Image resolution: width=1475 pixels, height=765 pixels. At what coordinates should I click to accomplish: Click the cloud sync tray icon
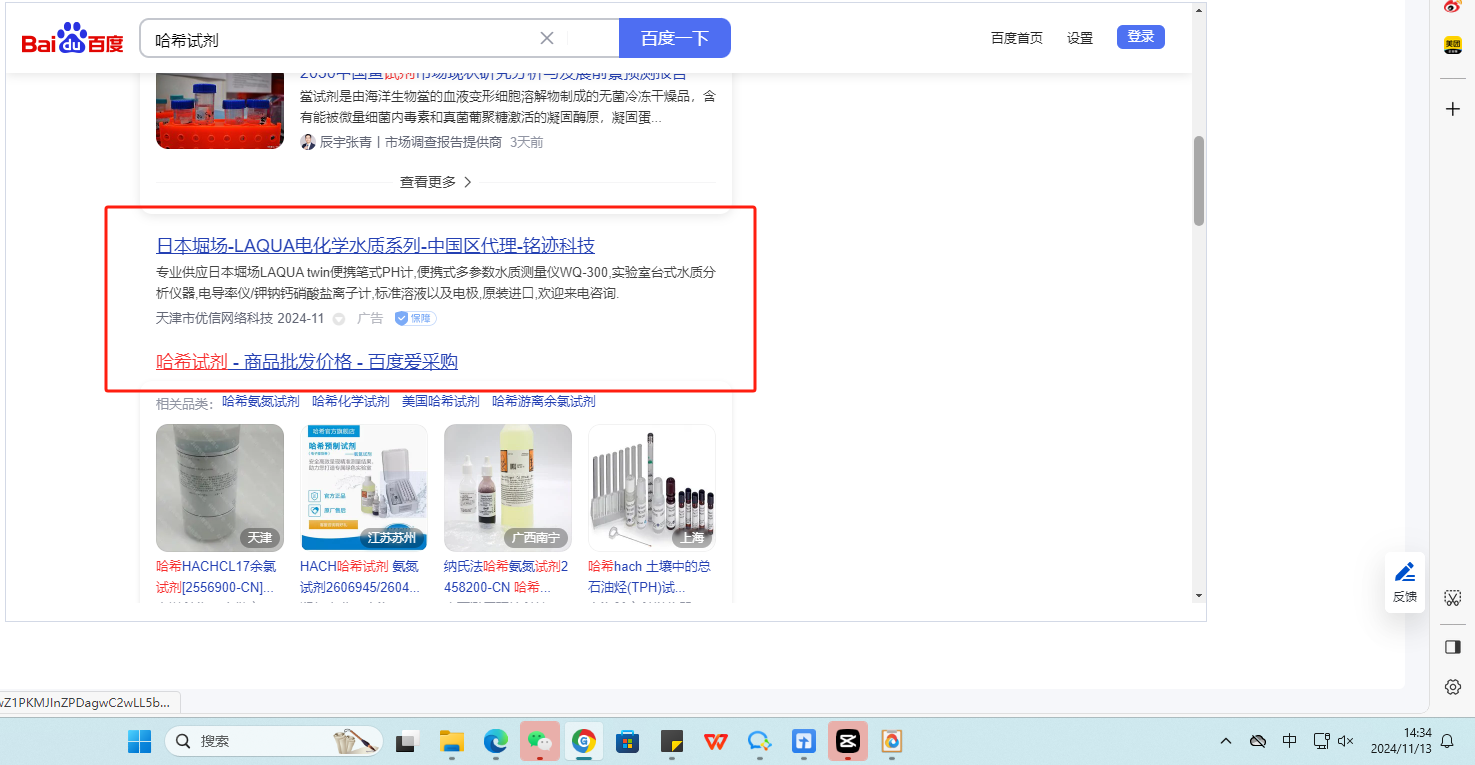1259,741
